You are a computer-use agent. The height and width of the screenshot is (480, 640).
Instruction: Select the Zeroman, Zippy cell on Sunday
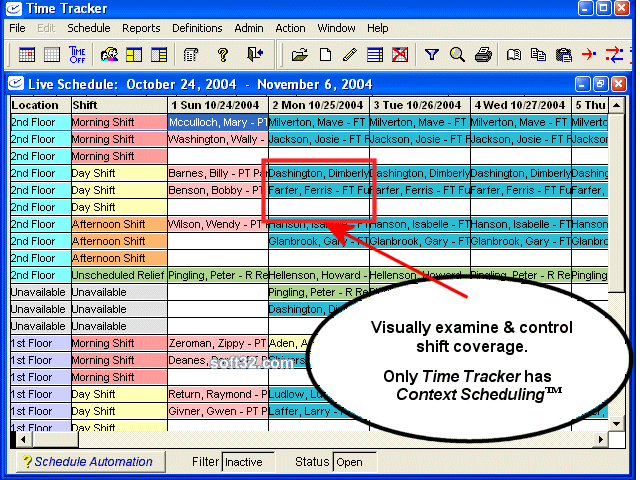218,344
